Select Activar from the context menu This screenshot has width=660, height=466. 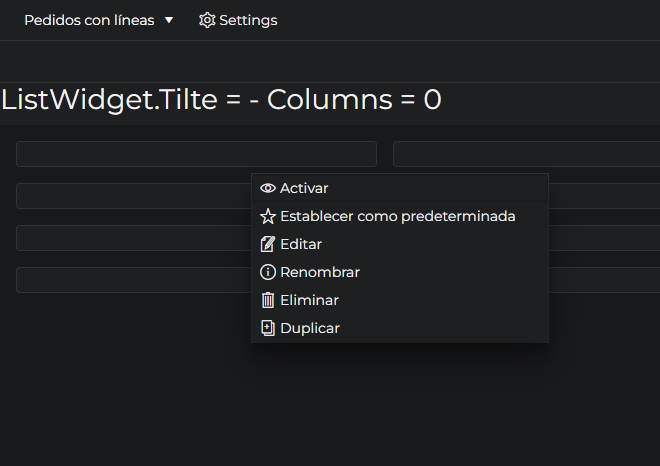[304, 188]
